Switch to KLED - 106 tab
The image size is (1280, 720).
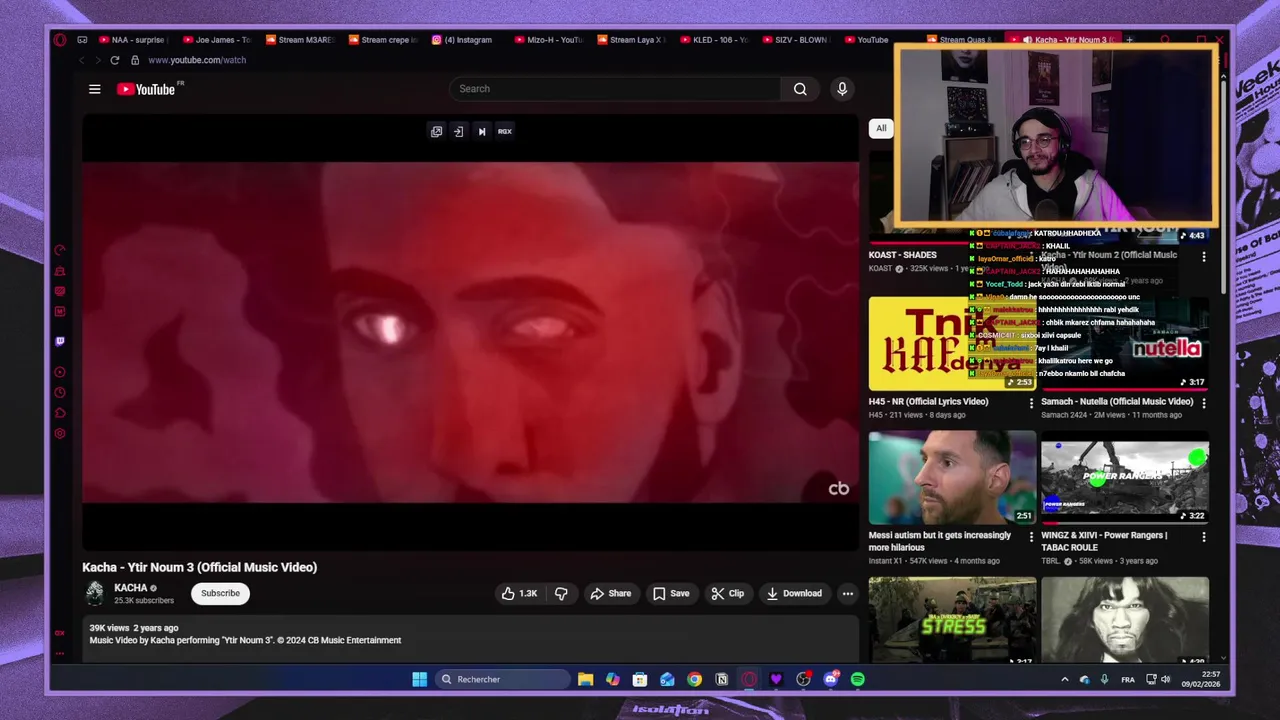[x=712, y=40]
